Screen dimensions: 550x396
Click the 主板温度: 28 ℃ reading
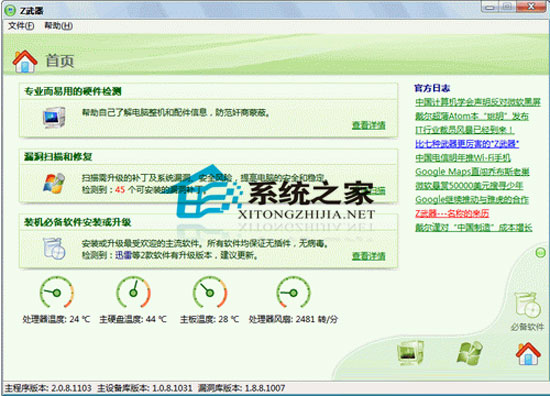(x=209, y=319)
